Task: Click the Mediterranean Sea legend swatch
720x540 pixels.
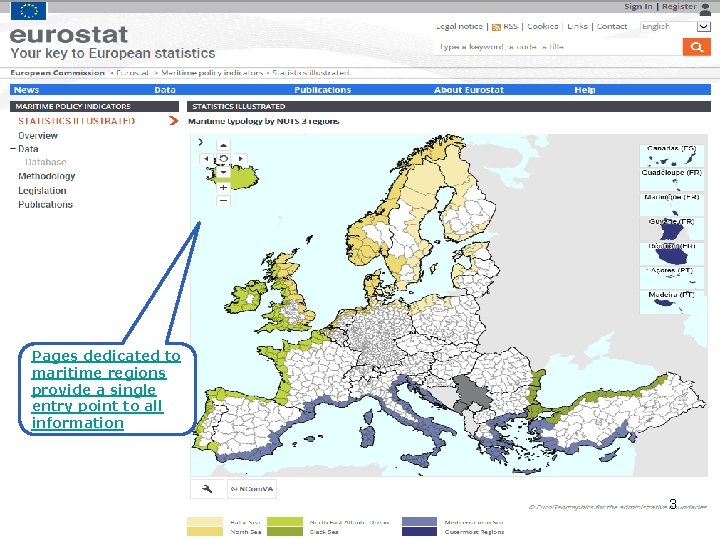Action: [x=419, y=522]
